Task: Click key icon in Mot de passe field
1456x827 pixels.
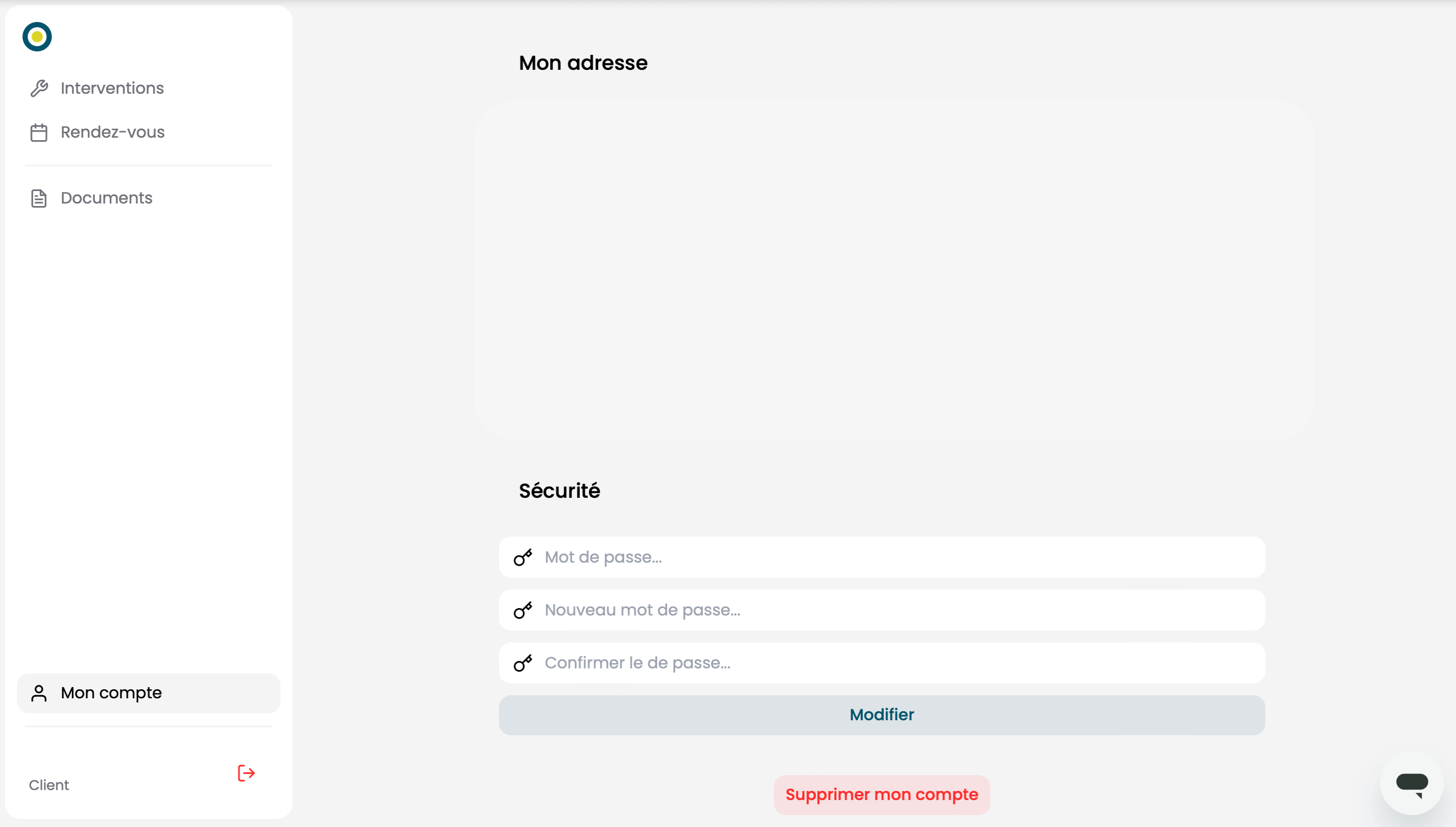Action: pos(523,557)
